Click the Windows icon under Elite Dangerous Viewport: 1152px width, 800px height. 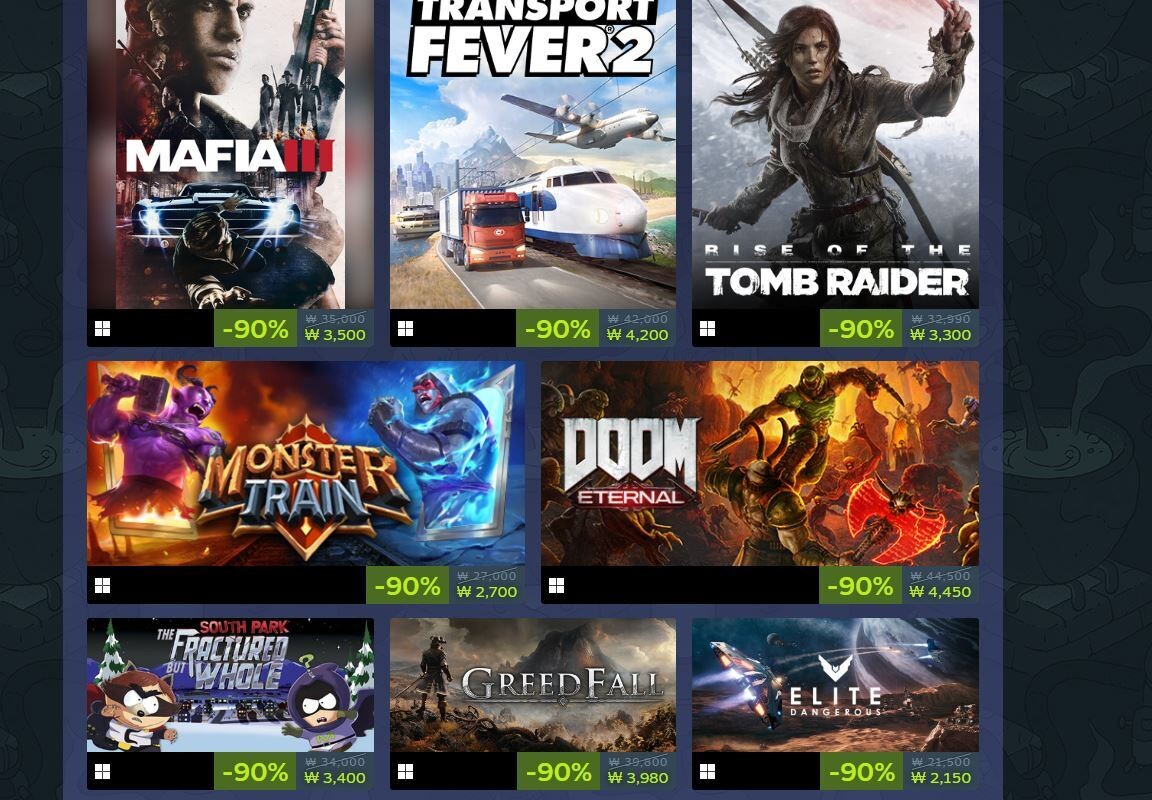click(708, 771)
